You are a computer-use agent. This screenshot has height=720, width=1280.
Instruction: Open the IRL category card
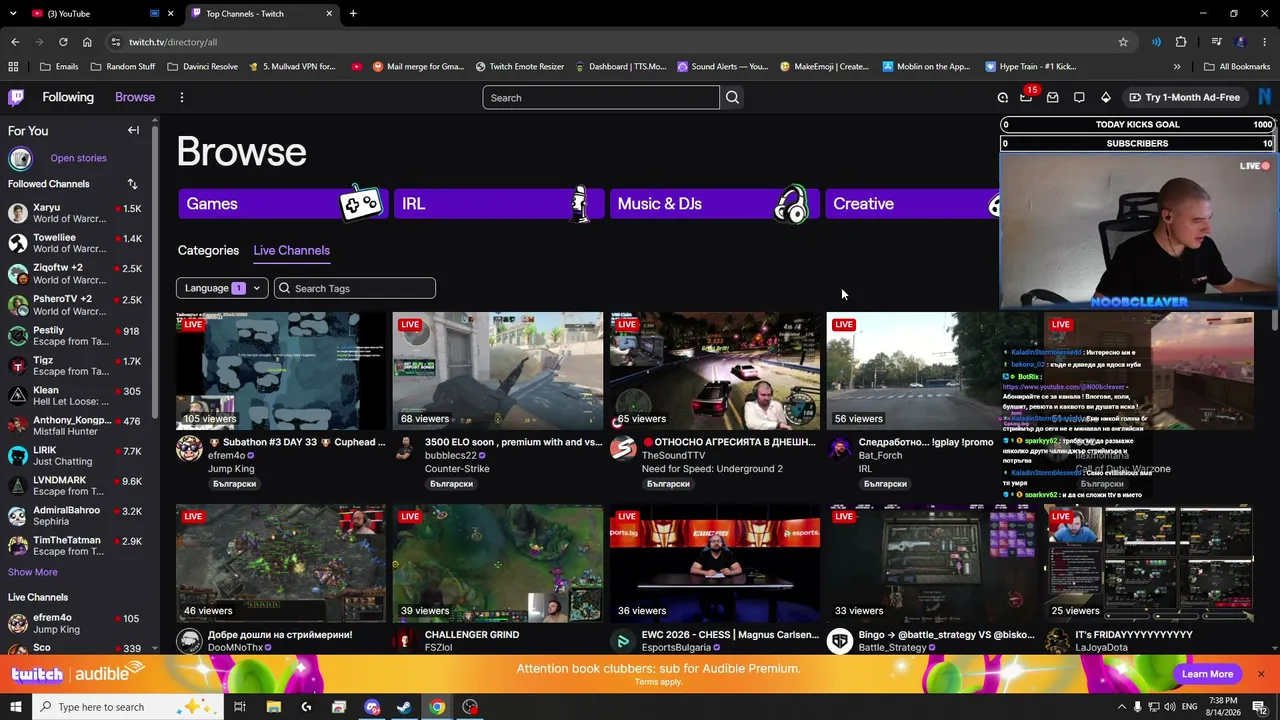499,204
